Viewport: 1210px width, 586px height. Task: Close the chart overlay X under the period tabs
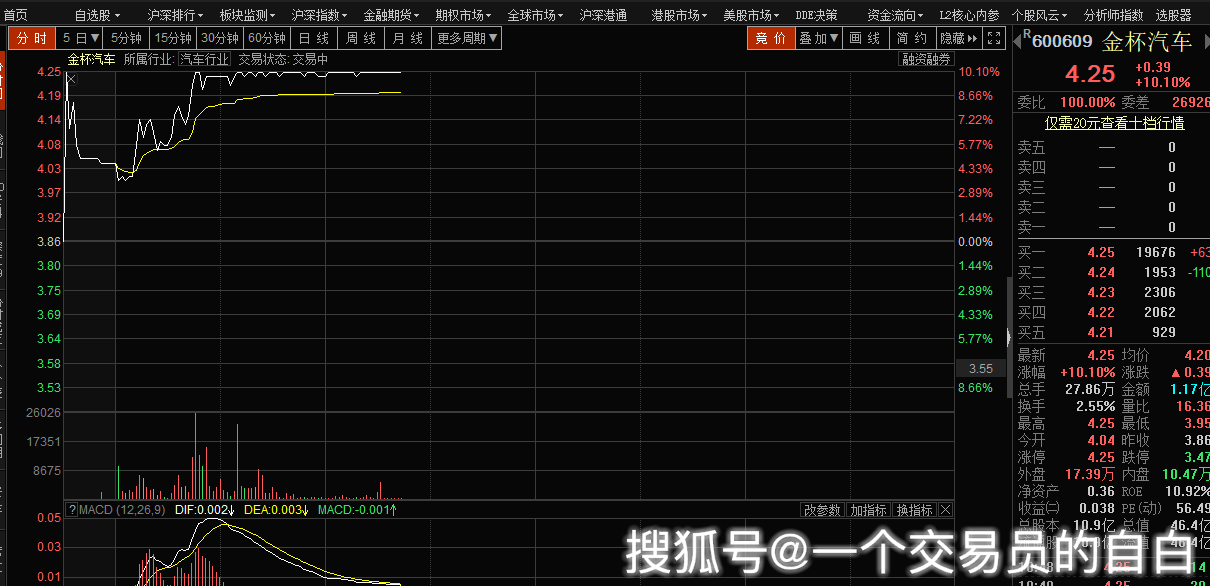pos(71,79)
